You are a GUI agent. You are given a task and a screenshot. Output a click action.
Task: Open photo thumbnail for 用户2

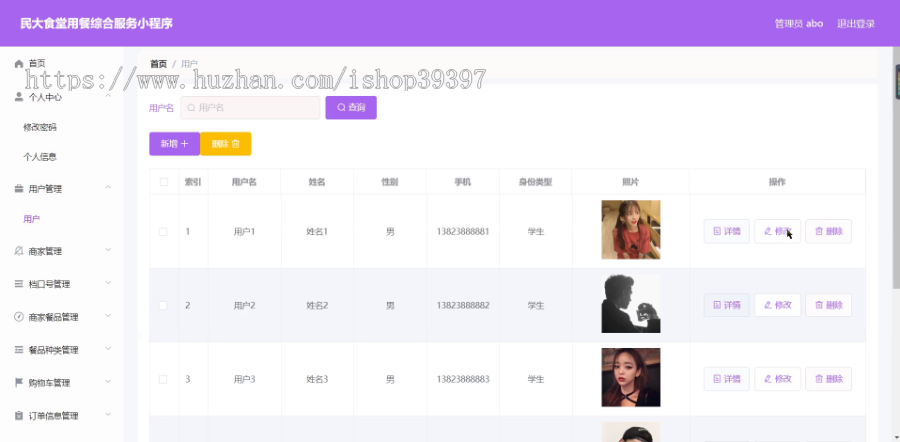631,304
